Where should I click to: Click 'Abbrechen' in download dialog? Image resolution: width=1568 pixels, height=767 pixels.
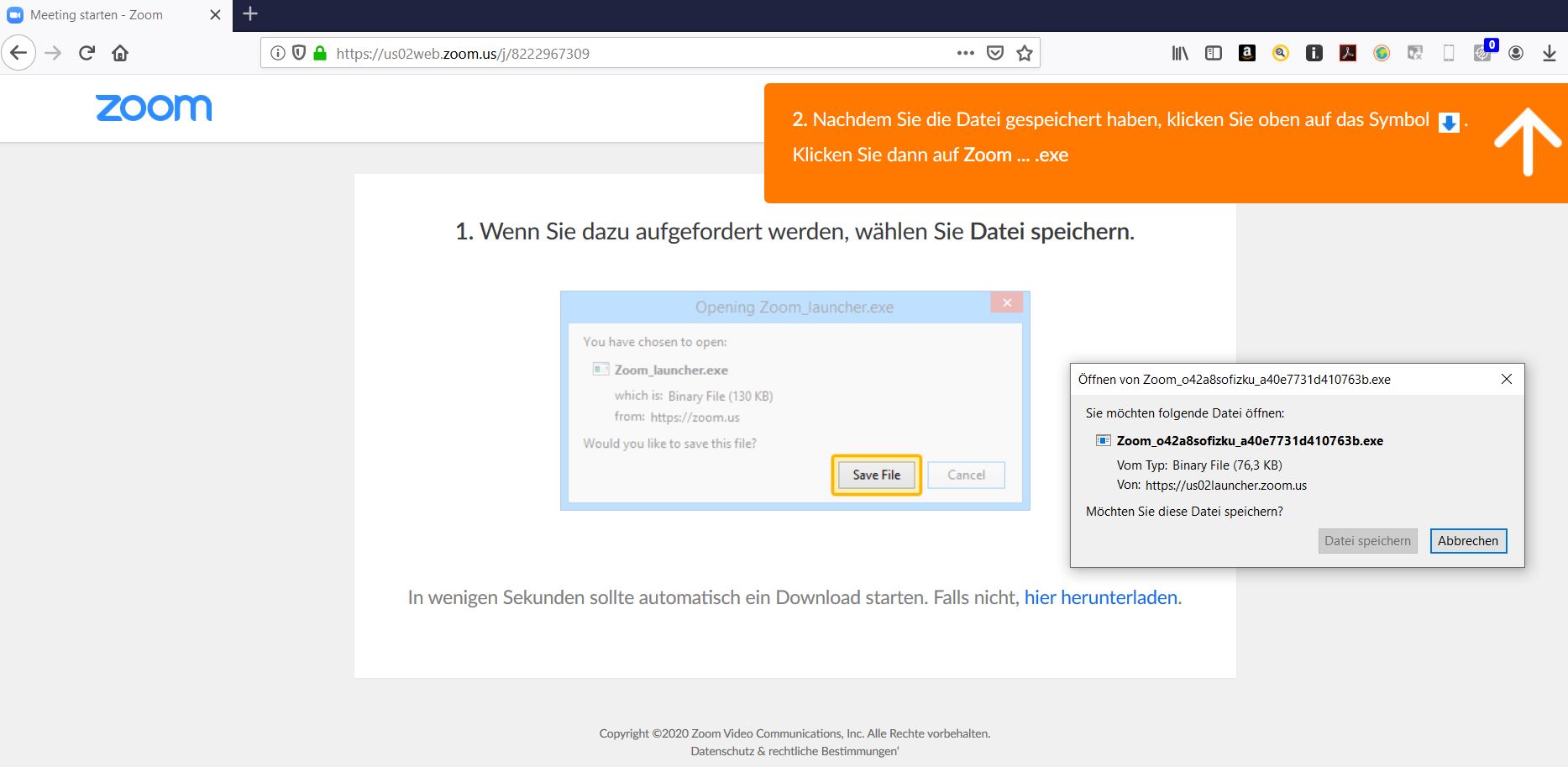pyautogui.click(x=1468, y=541)
